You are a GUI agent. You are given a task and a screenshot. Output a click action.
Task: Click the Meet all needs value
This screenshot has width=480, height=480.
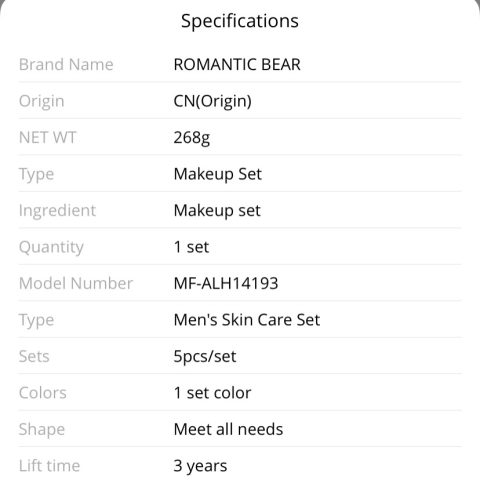click(x=228, y=429)
